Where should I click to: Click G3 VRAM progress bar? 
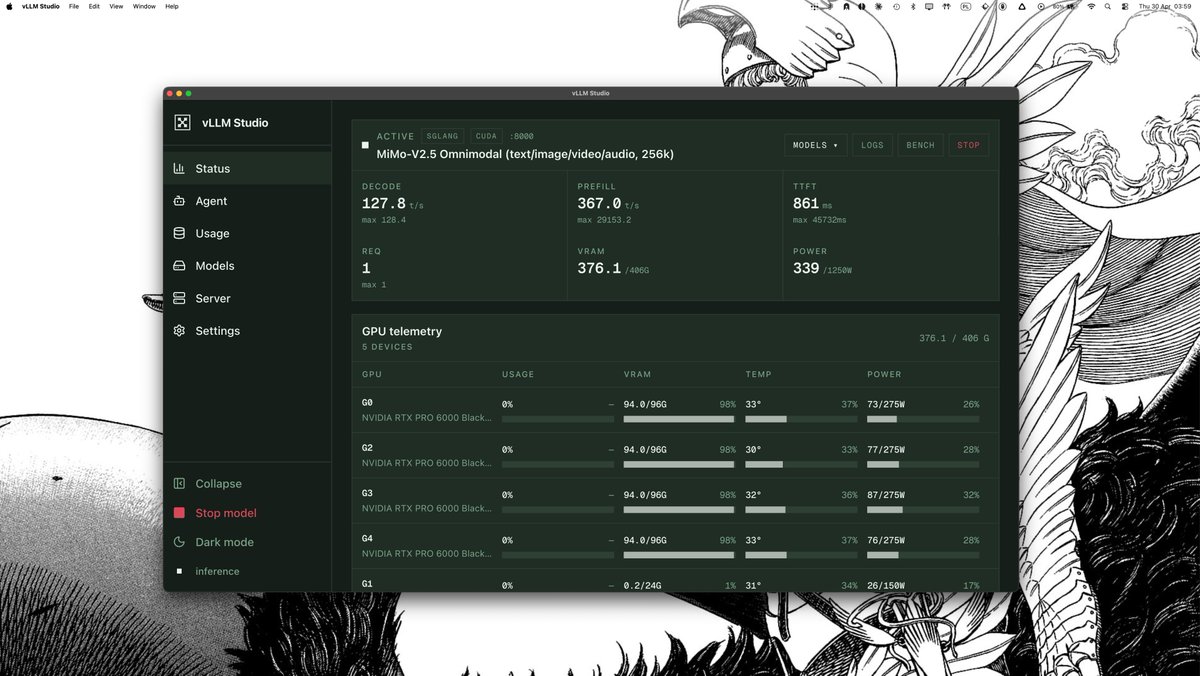click(679, 509)
